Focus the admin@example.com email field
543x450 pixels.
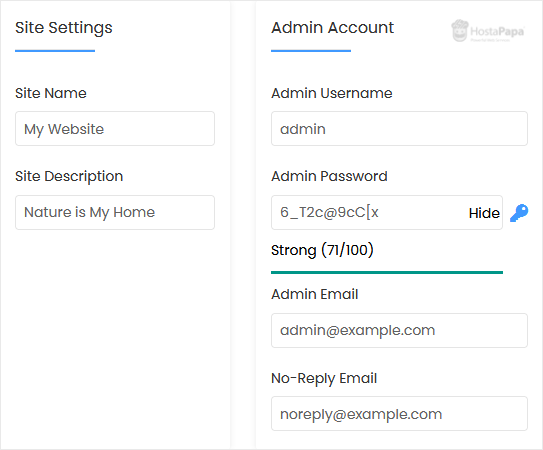[399, 330]
